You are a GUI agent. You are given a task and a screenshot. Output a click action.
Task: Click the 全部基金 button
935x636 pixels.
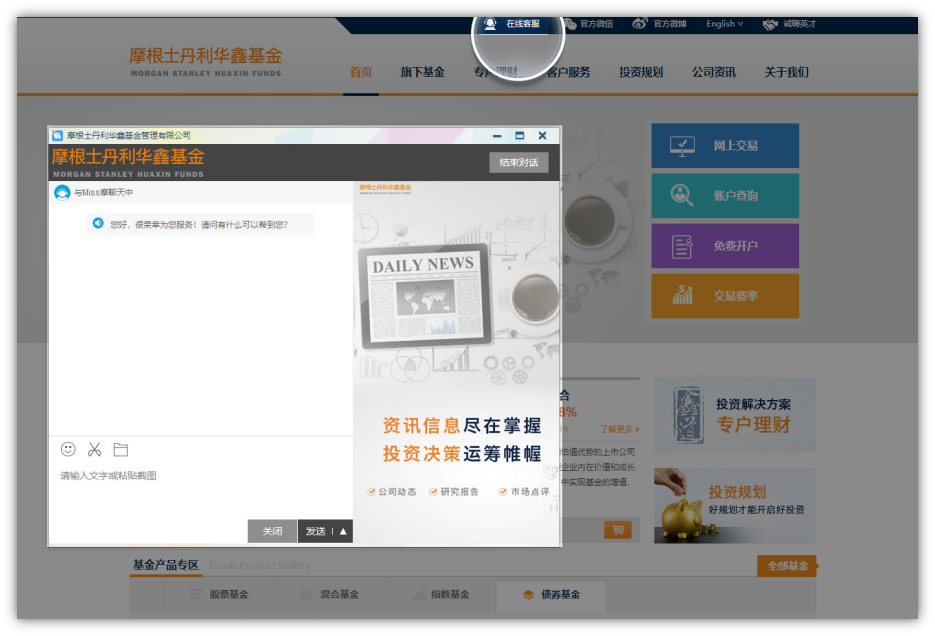788,566
